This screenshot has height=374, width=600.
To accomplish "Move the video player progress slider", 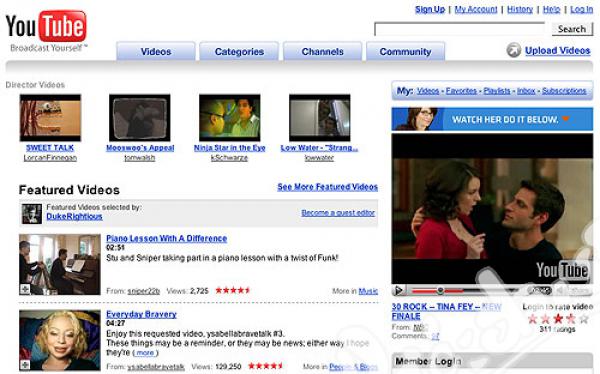I will pyautogui.click(x=441, y=291).
